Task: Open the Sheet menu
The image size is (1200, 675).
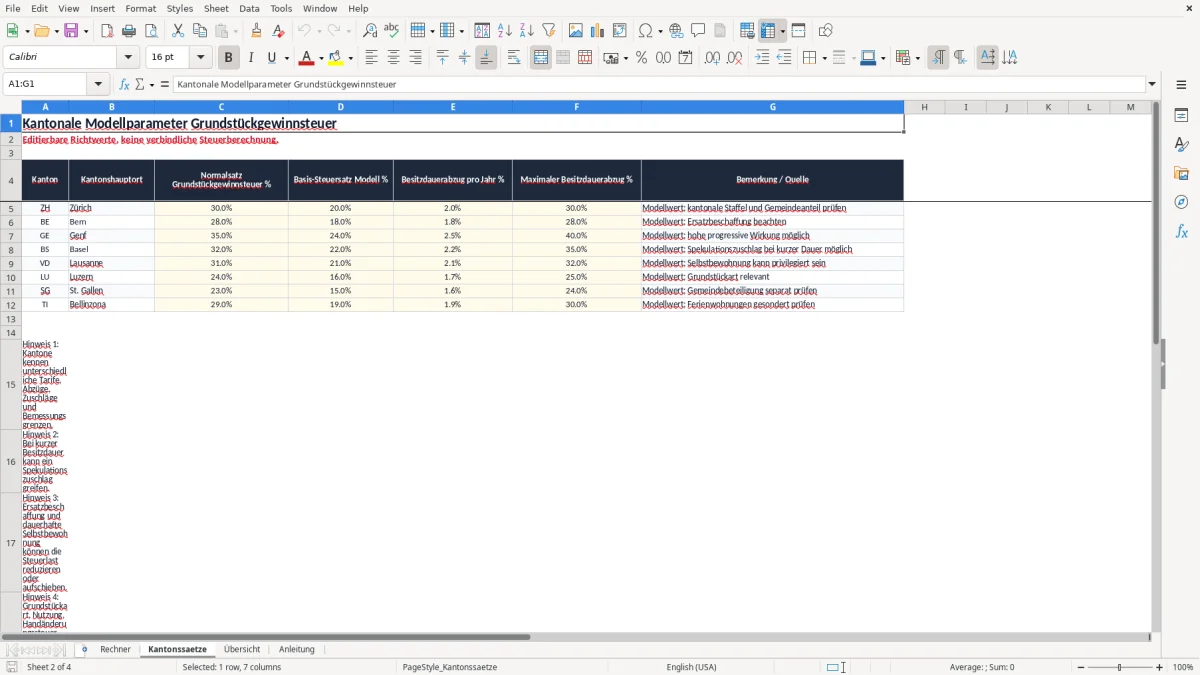Action: click(216, 8)
